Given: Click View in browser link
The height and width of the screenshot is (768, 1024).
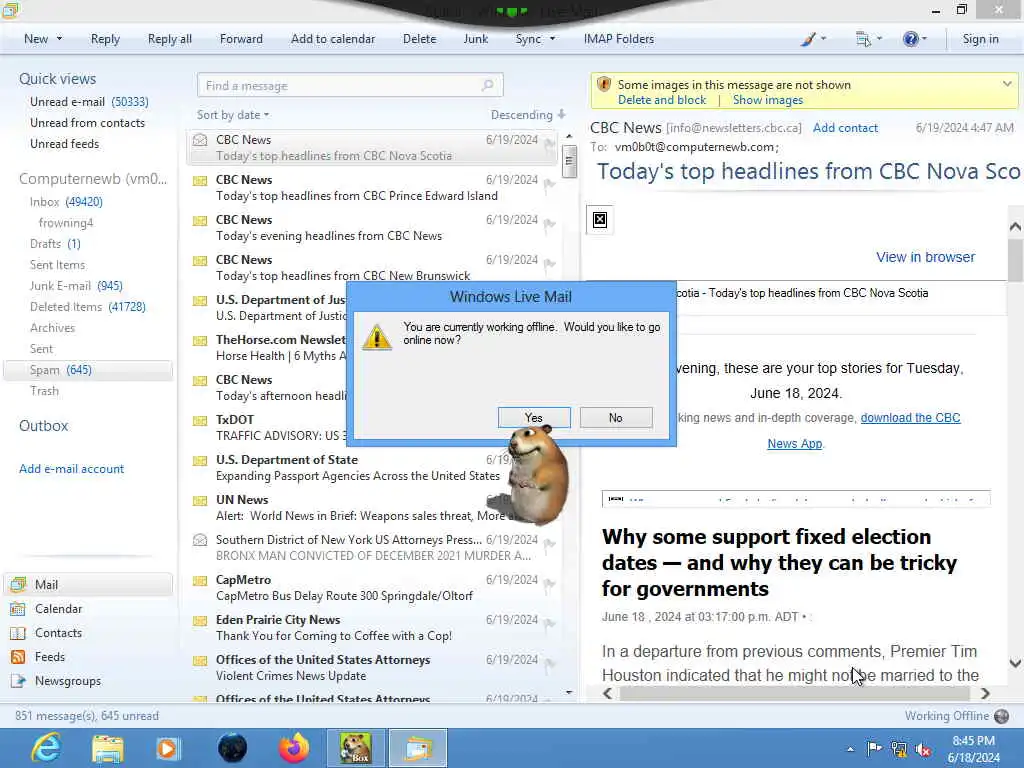Looking at the screenshot, I should tap(925, 257).
